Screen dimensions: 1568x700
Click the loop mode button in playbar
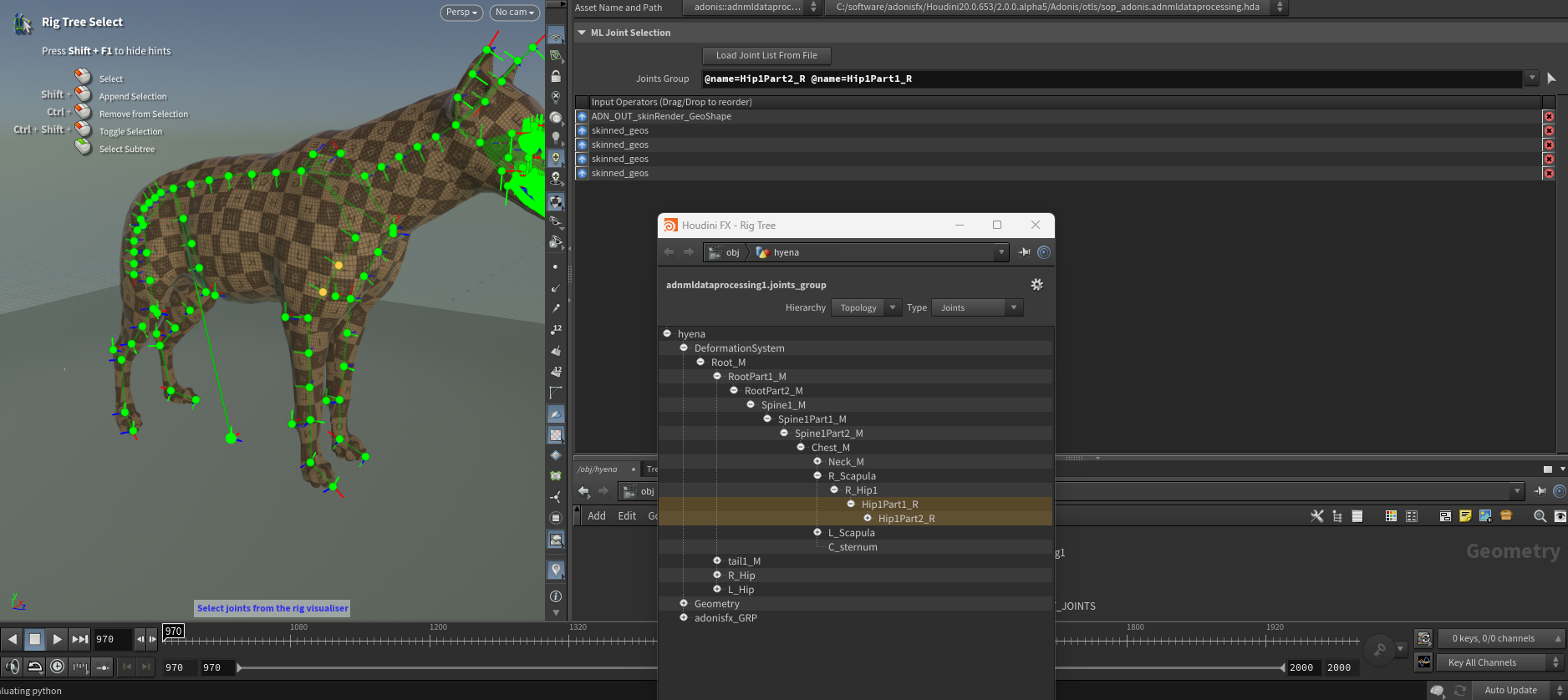point(34,667)
